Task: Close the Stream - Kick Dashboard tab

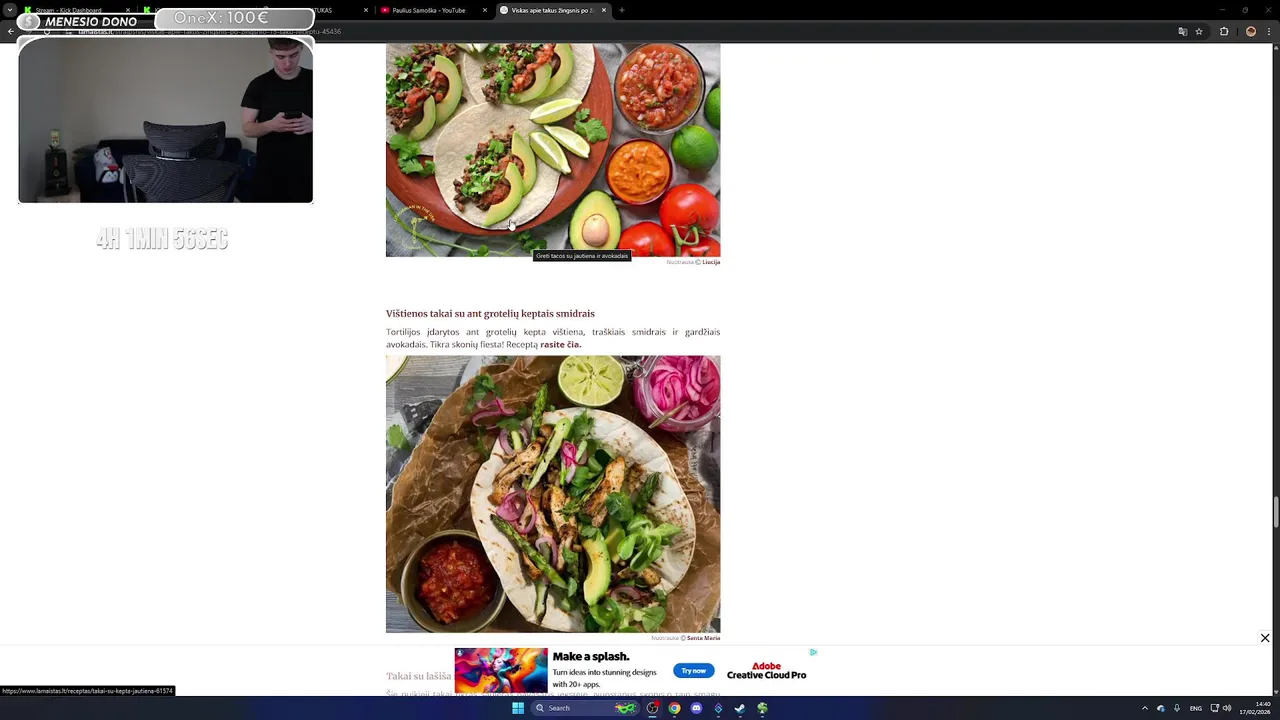Action: (128, 10)
